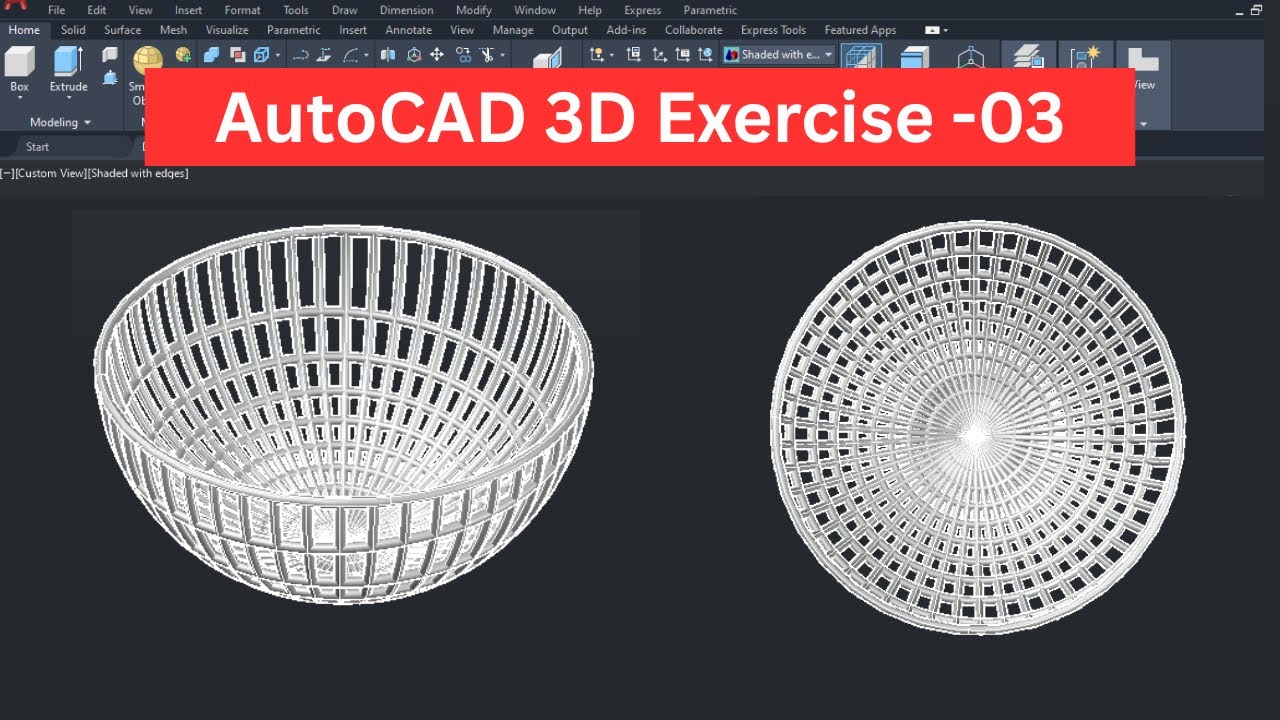The image size is (1280, 720).
Task: Click the 3D Move arrows icon
Action: pos(437,55)
